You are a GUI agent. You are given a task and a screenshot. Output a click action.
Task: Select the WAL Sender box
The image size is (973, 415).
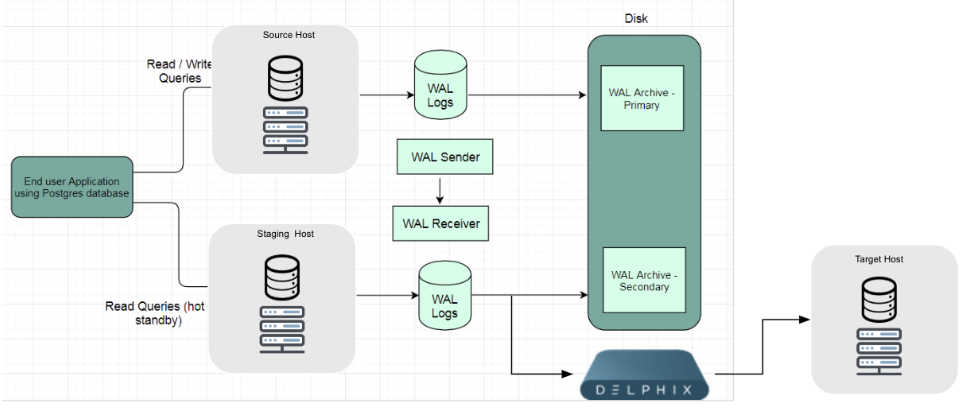pyautogui.click(x=444, y=158)
